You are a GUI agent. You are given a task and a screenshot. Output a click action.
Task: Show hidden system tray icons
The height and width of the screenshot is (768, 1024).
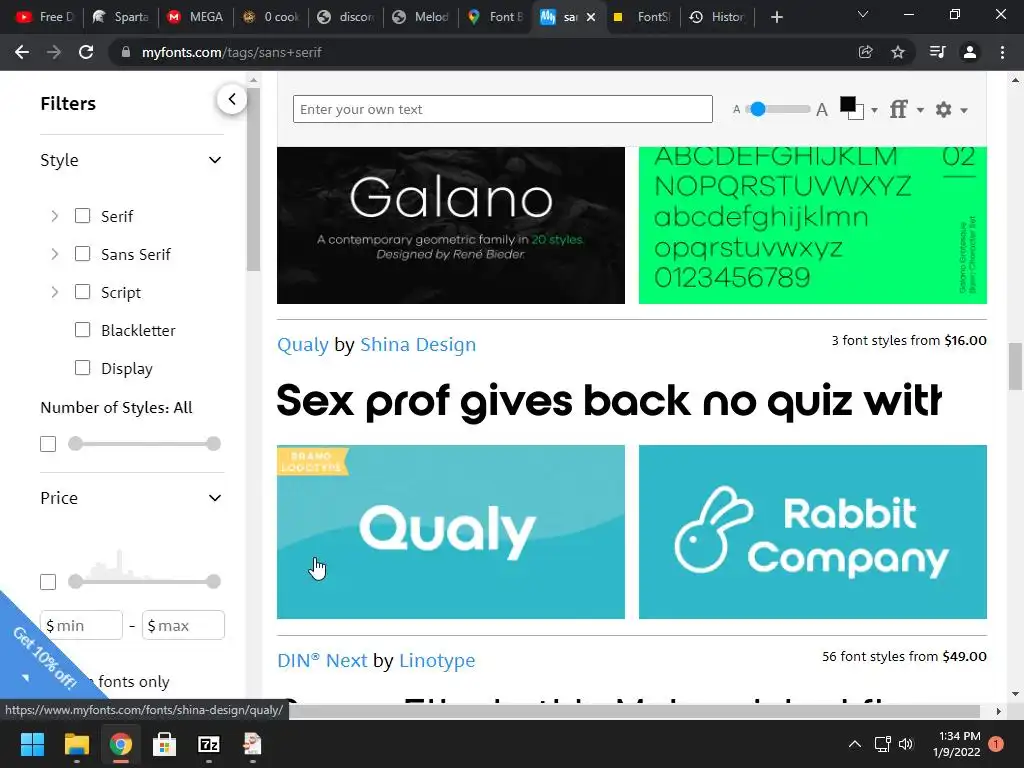click(854, 744)
